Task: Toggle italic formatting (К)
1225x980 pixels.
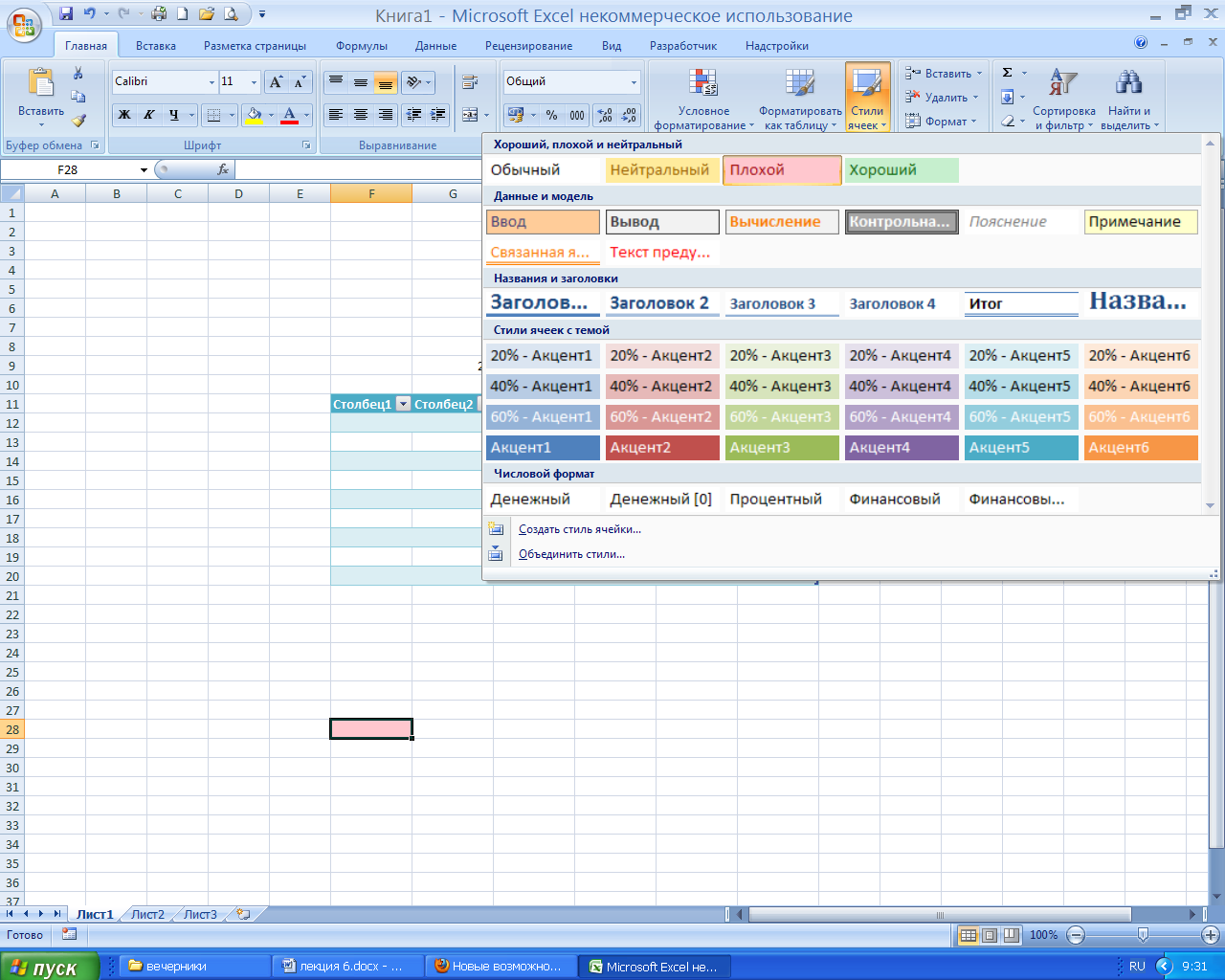Action: point(149,115)
